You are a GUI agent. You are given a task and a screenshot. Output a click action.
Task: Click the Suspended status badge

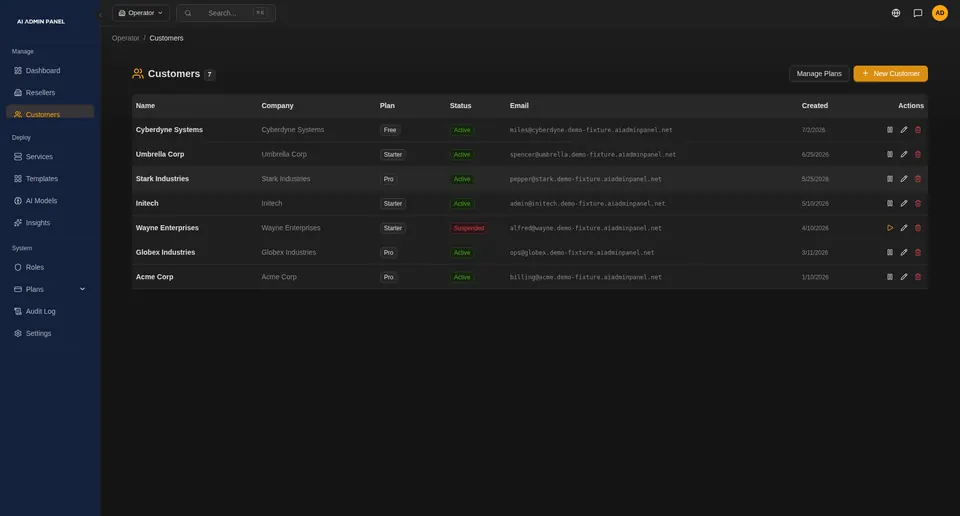click(468, 228)
